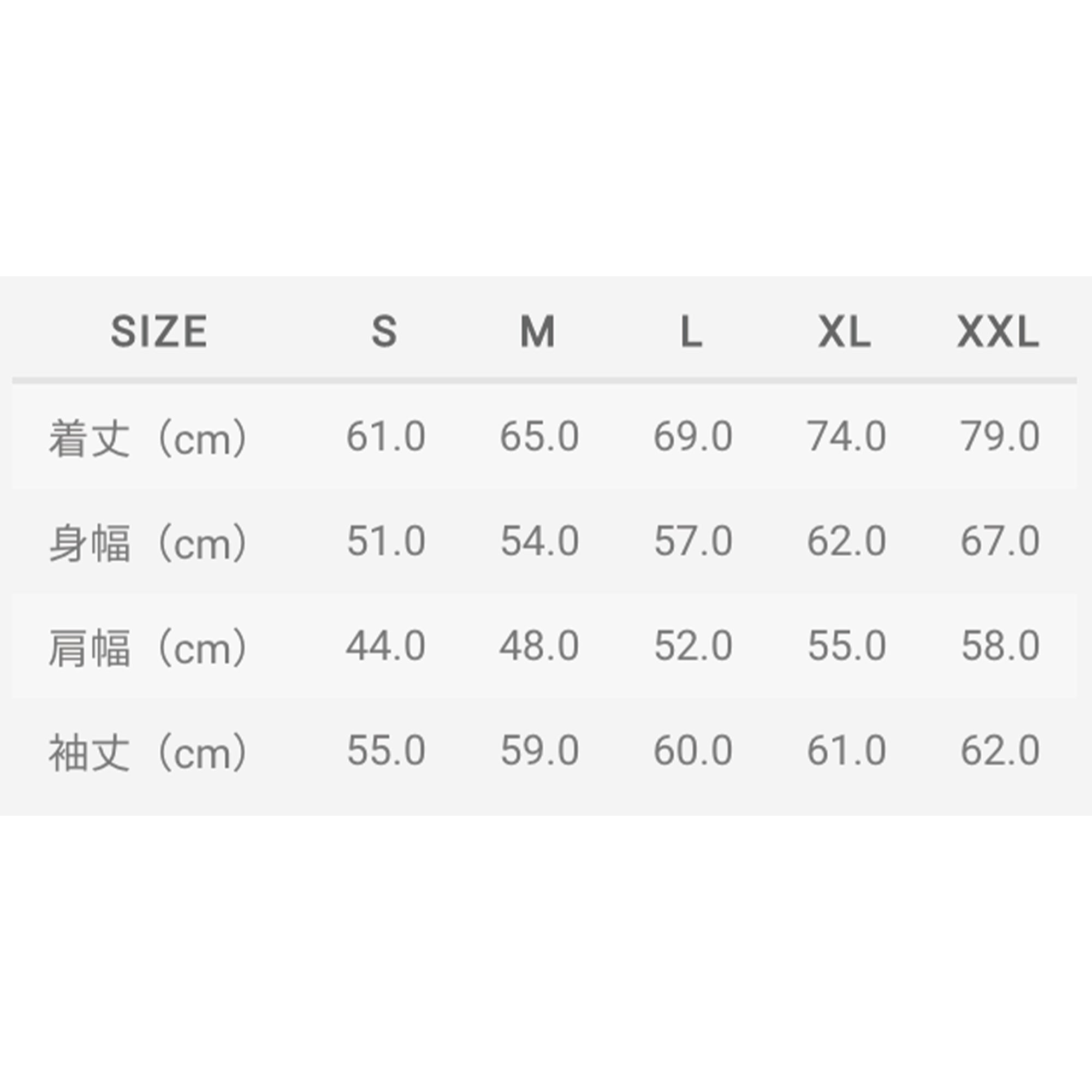Image resolution: width=1092 pixels, height=1092 pixels.
Task: Click 79.0 in the 着丈 XXL cell
Action: [1000, 437]
